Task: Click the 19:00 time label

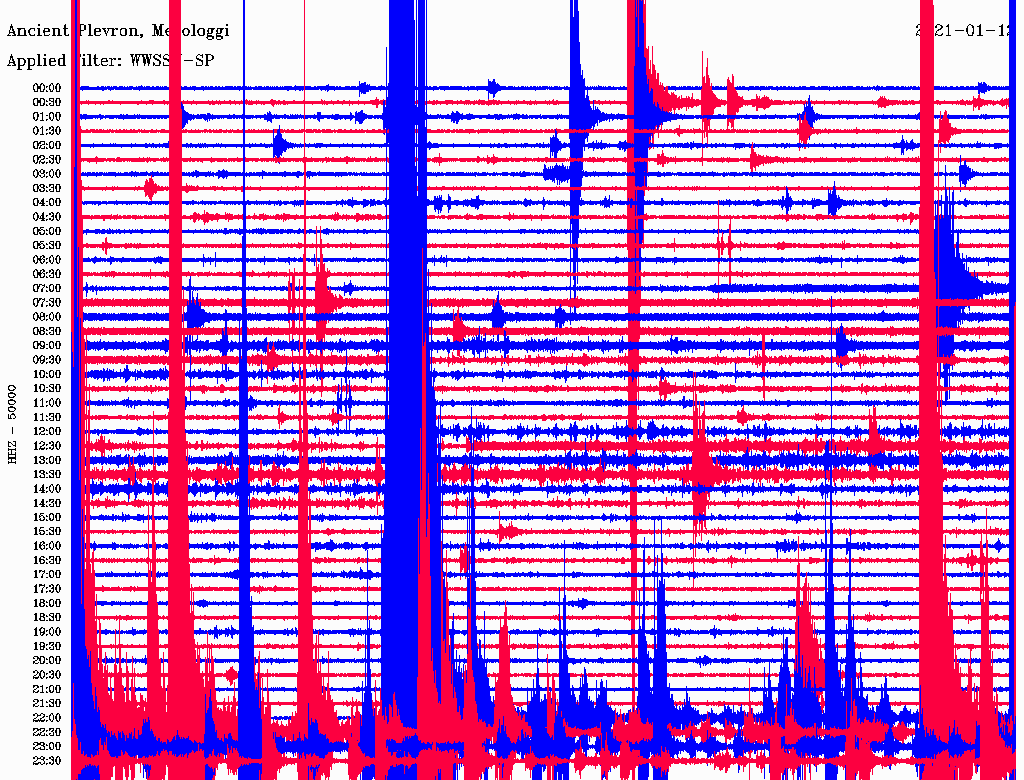Action: [47, 632]
